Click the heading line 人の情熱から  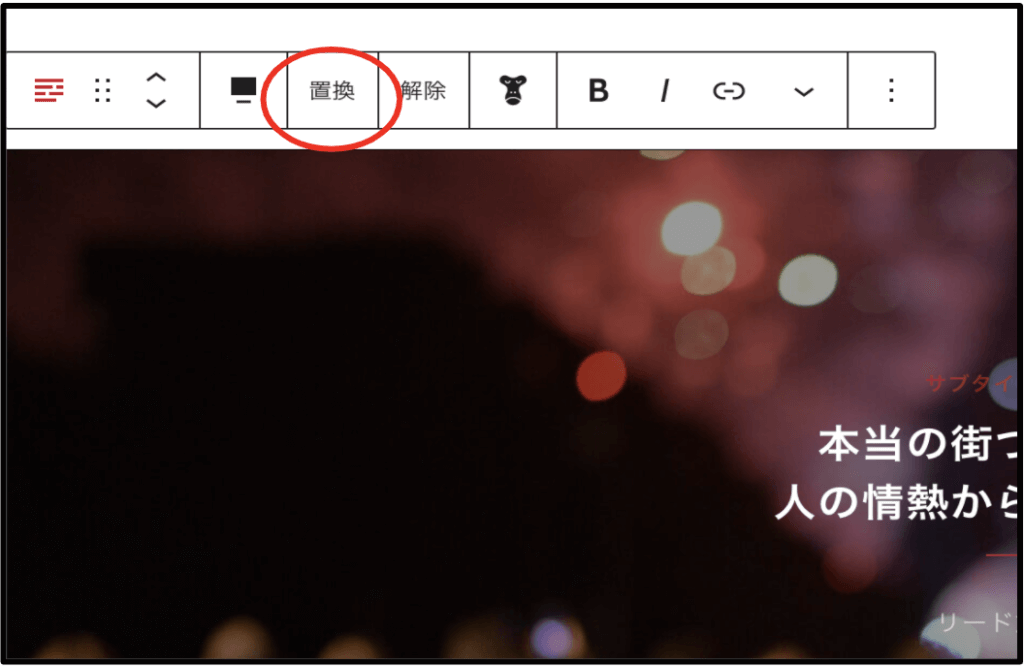pos(896,502)
